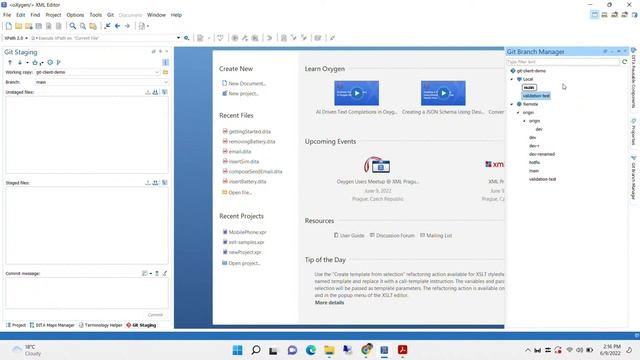640x360 pixels.
Task: Open the Branch dropdown showing main
Action: coord(165,82)
